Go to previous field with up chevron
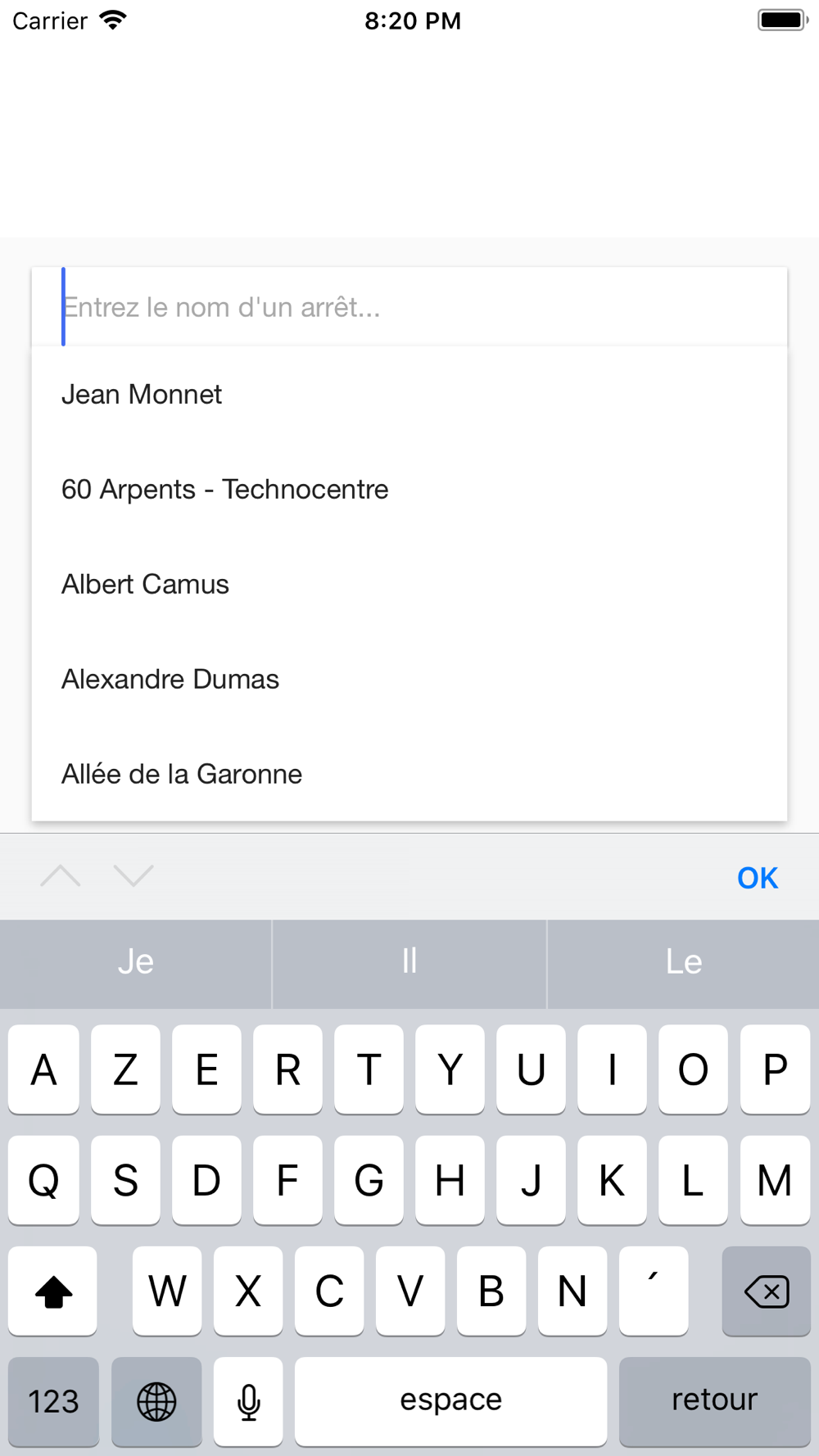Image resolution: width=819 pixels, height=1456 pixels. (61, 876)
